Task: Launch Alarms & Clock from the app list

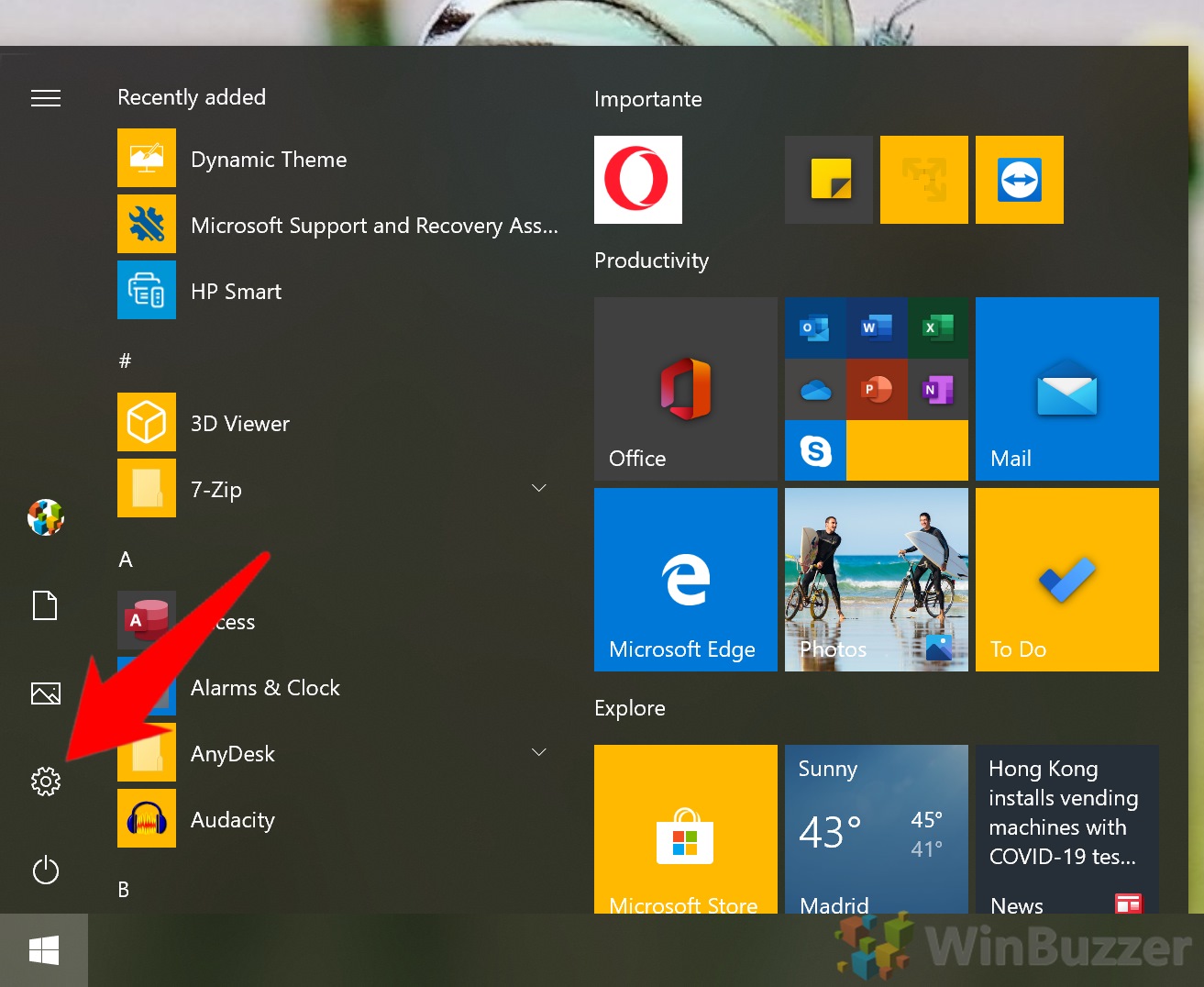Action: 337,687
